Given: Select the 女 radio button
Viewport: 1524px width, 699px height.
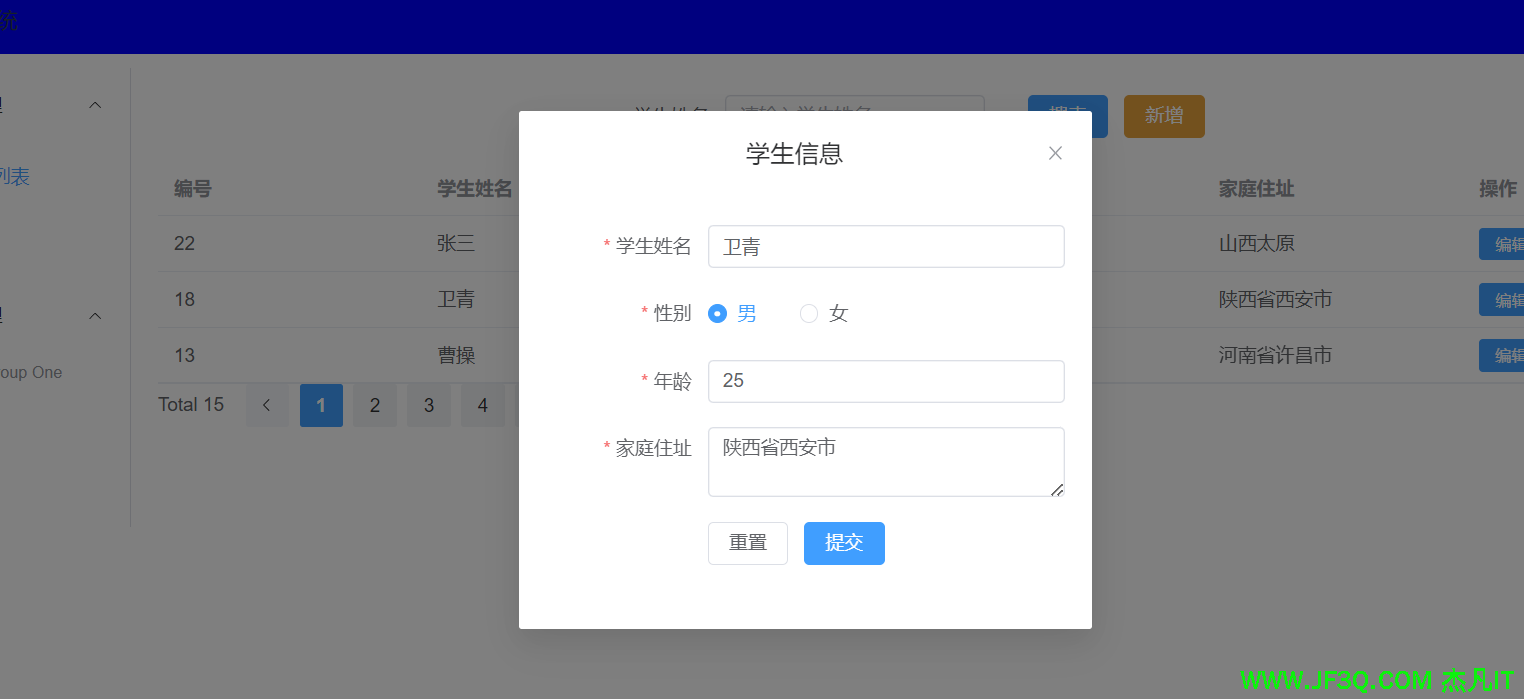Looking at the screenshot, I should pos(809,314).
